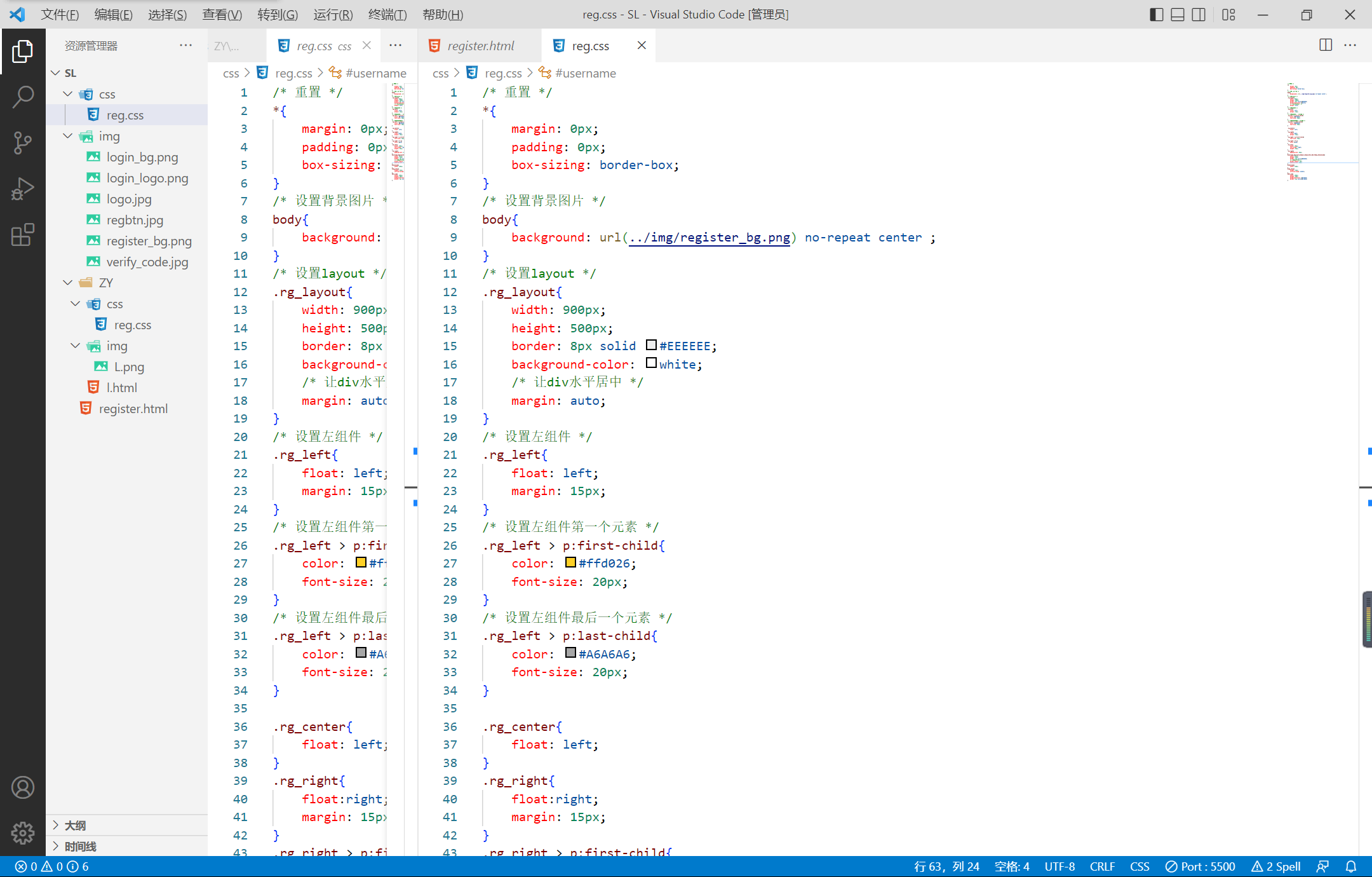Open the Search view in activity bar

[23, 97]
